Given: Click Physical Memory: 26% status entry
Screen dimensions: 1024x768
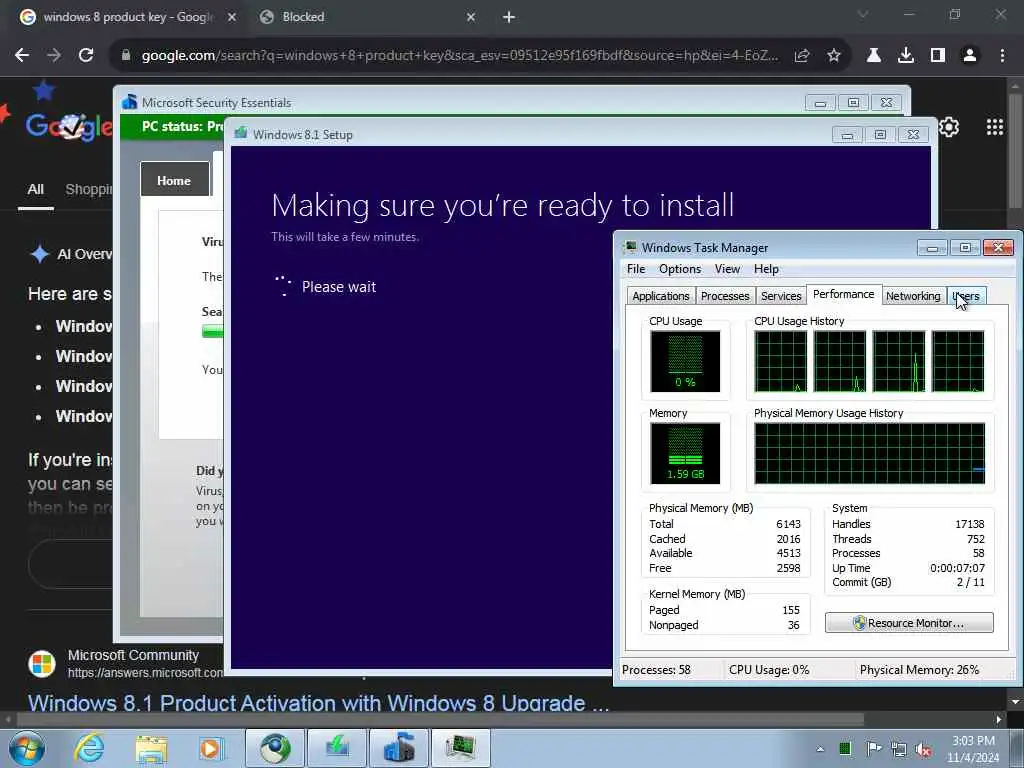Looking at the screenshot, I should (919, 670).
